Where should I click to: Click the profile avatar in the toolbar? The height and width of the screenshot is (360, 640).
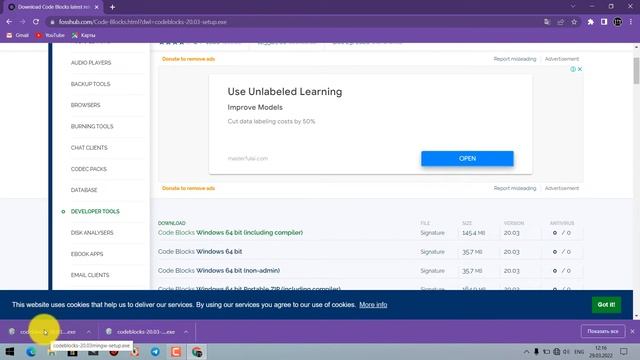618,22
